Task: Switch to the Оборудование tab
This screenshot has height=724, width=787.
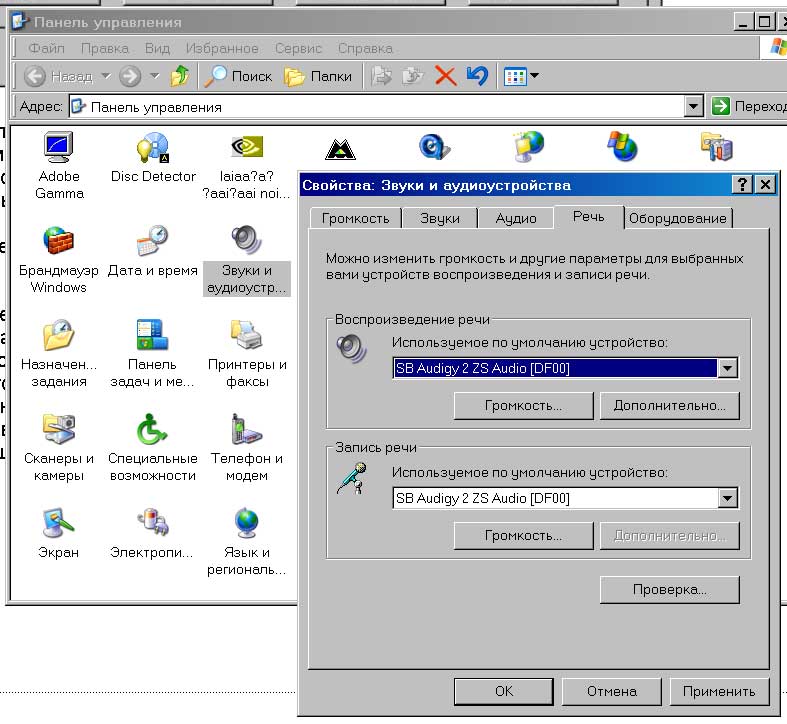Action: 678,219
